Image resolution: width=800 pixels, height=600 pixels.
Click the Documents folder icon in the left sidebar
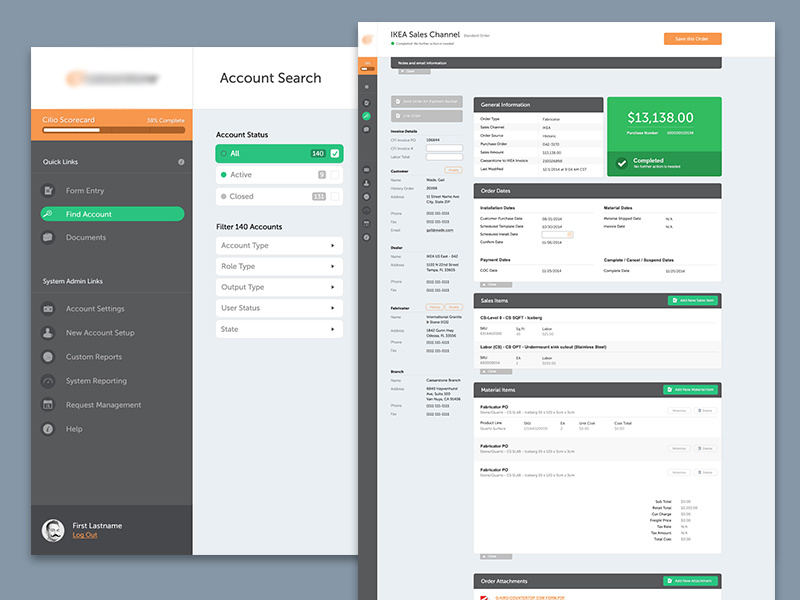48,237
